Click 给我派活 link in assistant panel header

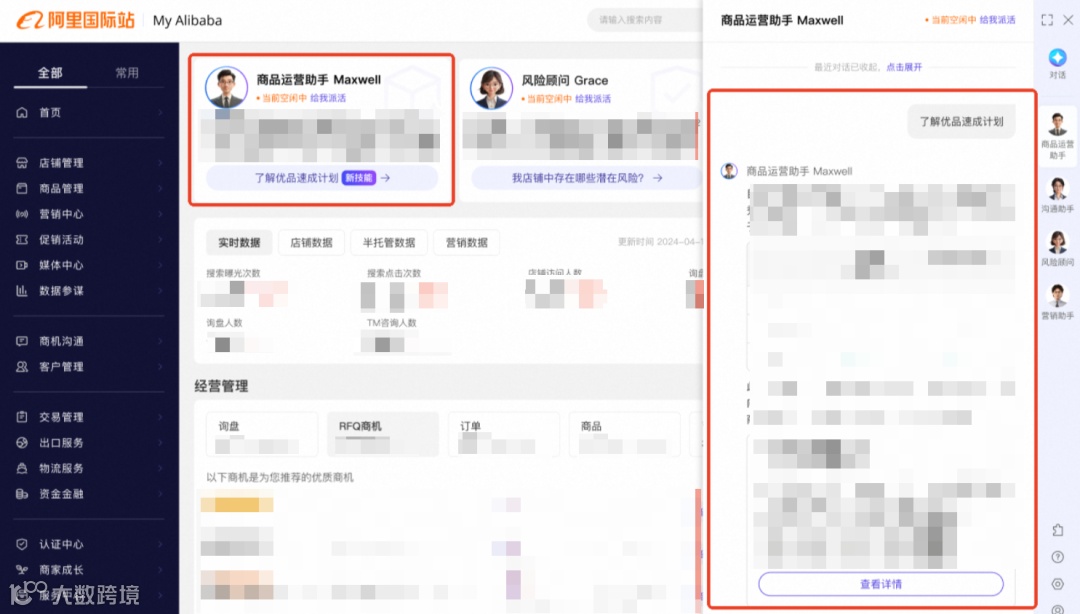pyautogui.click(x=997, y=20)
